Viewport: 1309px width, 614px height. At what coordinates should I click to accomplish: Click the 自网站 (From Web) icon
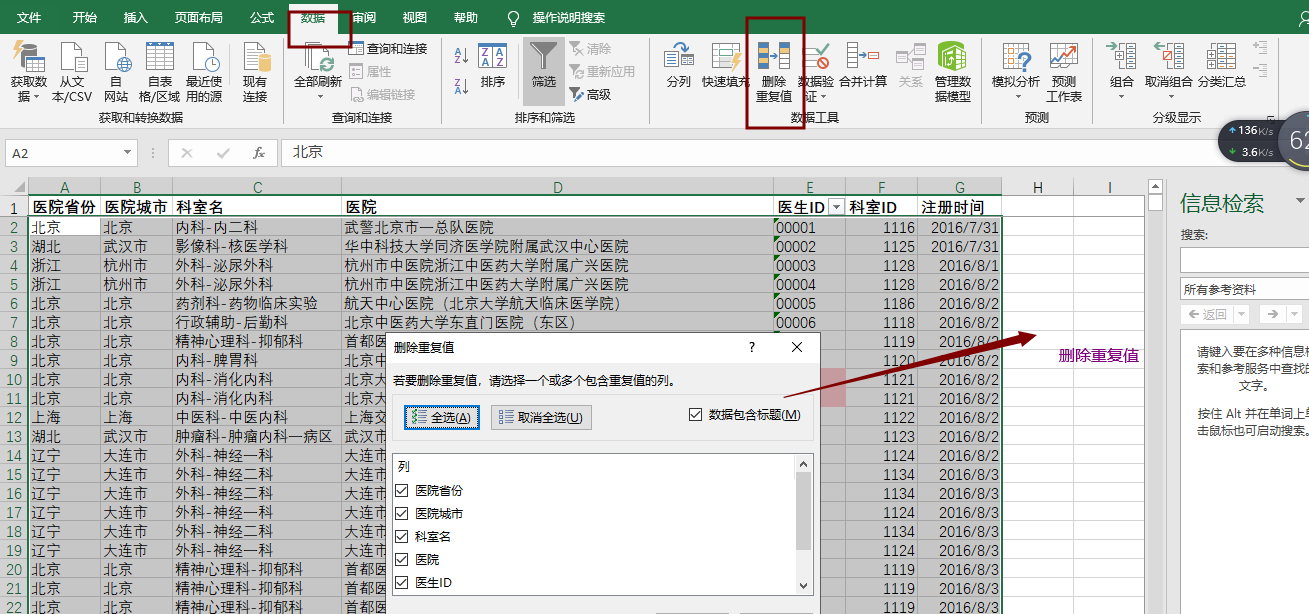(x=116, y=57)
